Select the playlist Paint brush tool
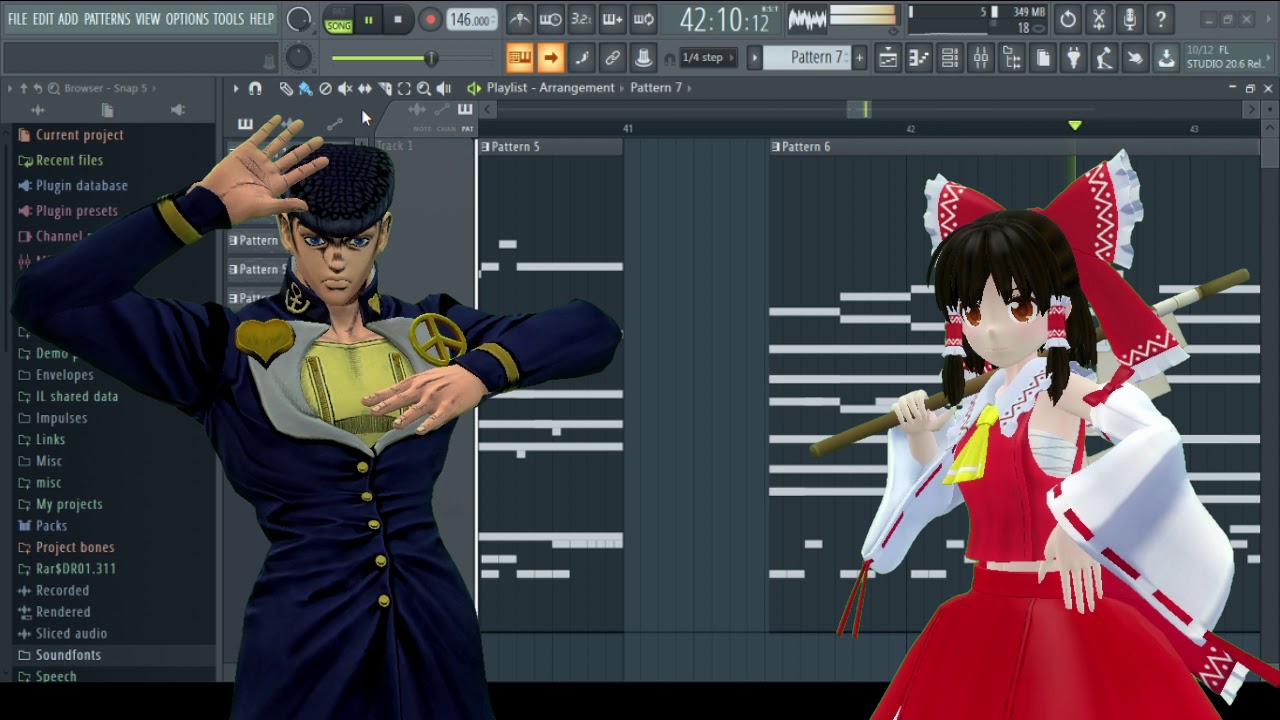Screen dimensions: 1280x720 pos(305,88)
